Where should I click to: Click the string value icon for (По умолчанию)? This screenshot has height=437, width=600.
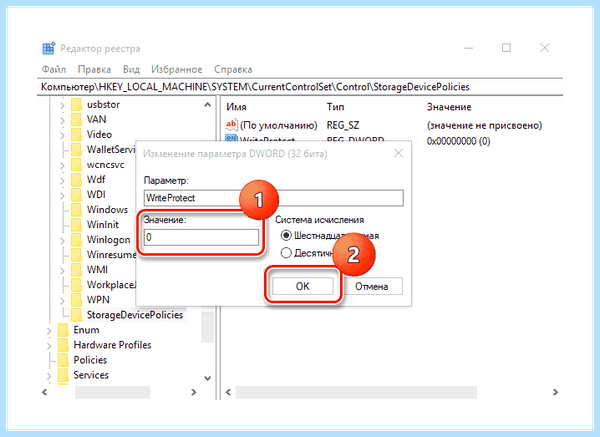[231, 125]
